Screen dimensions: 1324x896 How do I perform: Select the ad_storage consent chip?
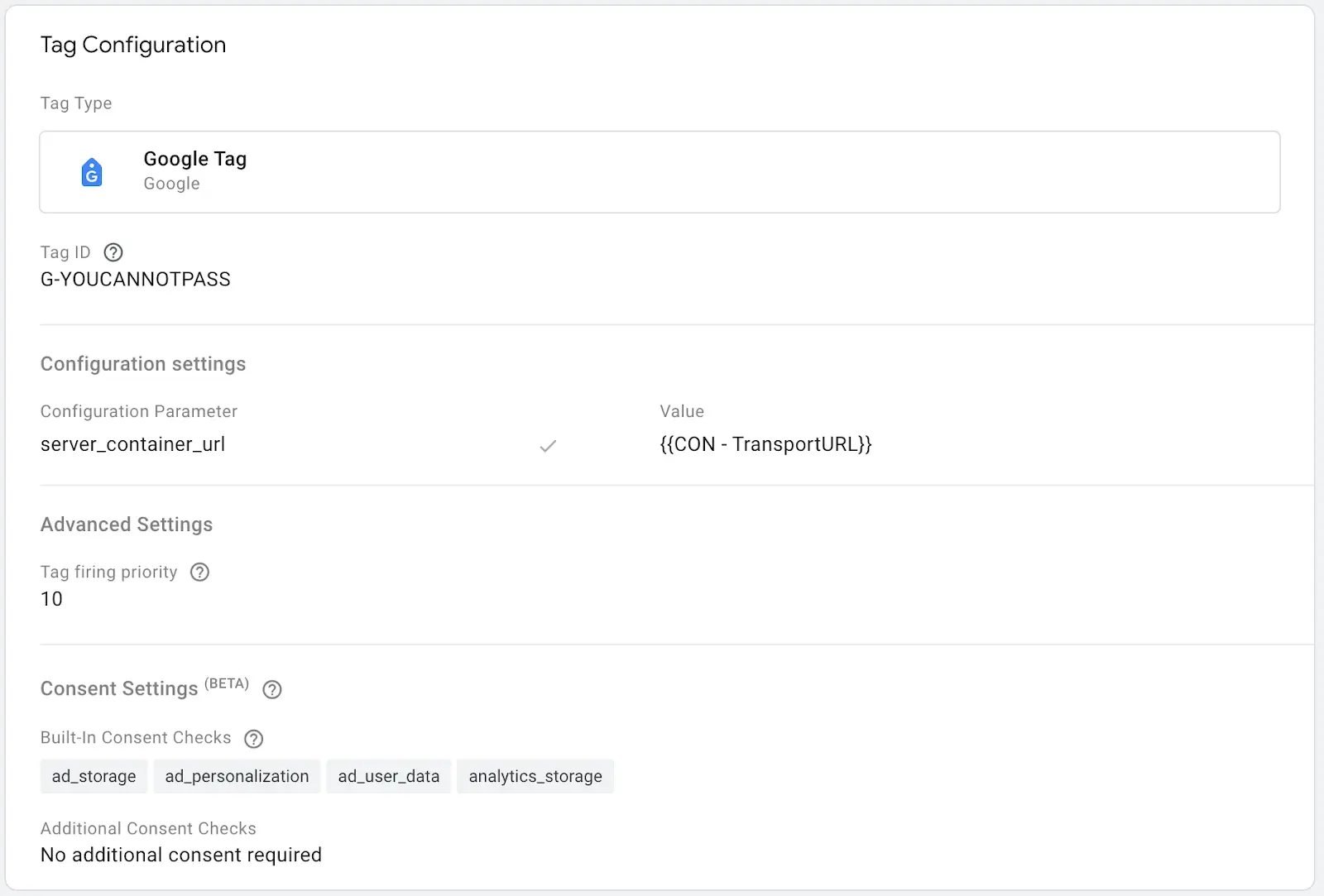pos(94,776)
